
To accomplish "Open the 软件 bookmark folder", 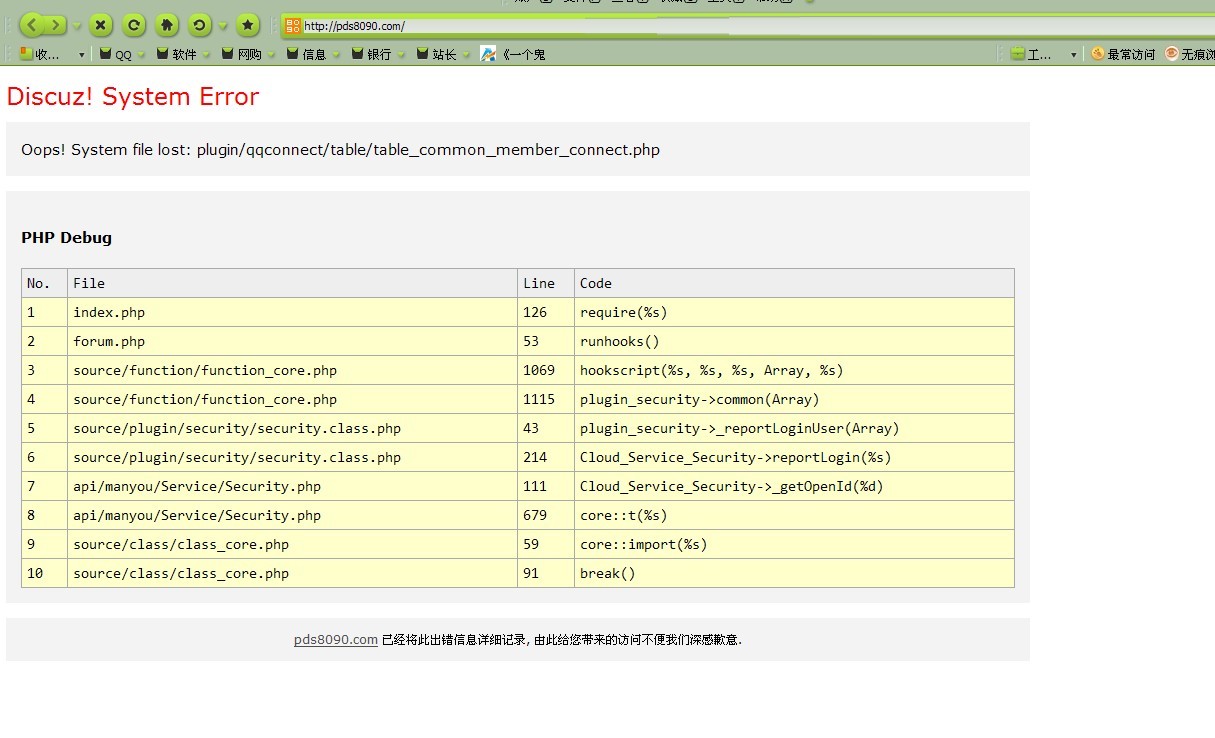I will point(177,54).
